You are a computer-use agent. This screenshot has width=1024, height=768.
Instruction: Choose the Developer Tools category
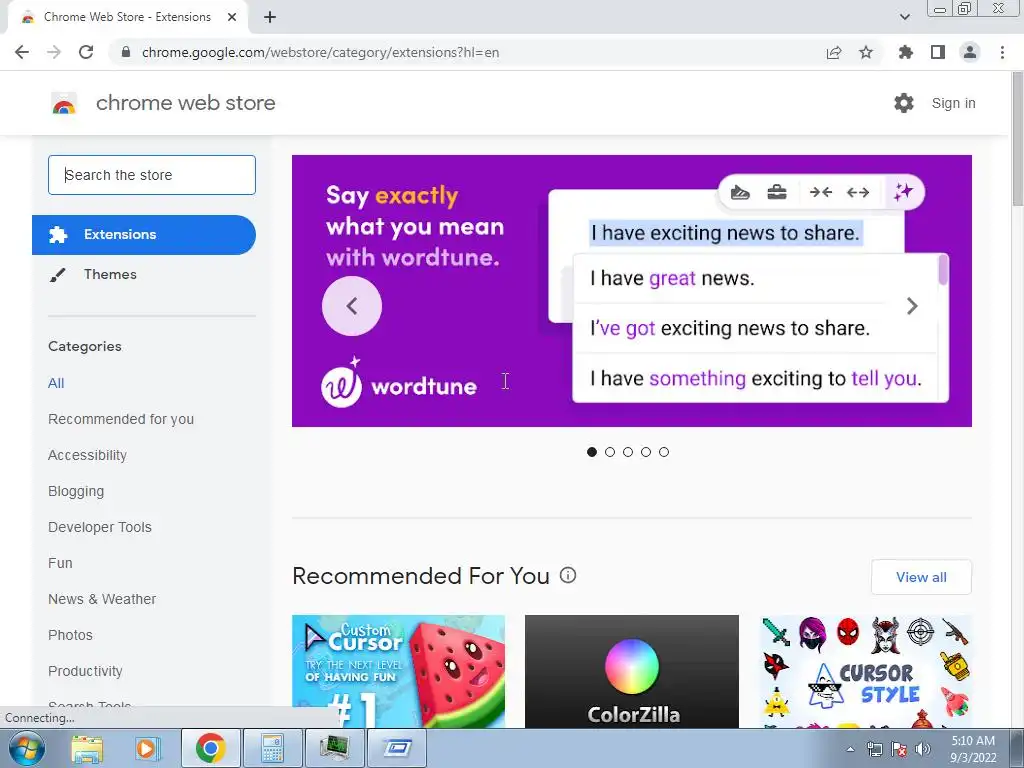[100, 527]
